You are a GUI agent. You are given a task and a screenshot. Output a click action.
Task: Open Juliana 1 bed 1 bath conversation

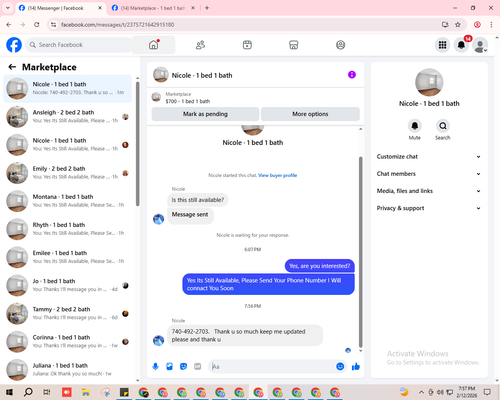pos(67,370)
